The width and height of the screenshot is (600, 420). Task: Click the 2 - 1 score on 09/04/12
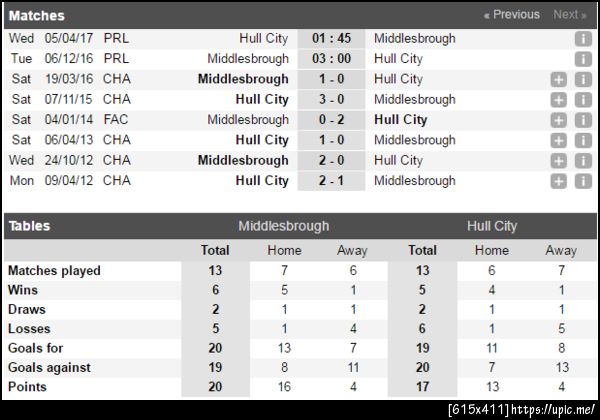click(331, 181)
